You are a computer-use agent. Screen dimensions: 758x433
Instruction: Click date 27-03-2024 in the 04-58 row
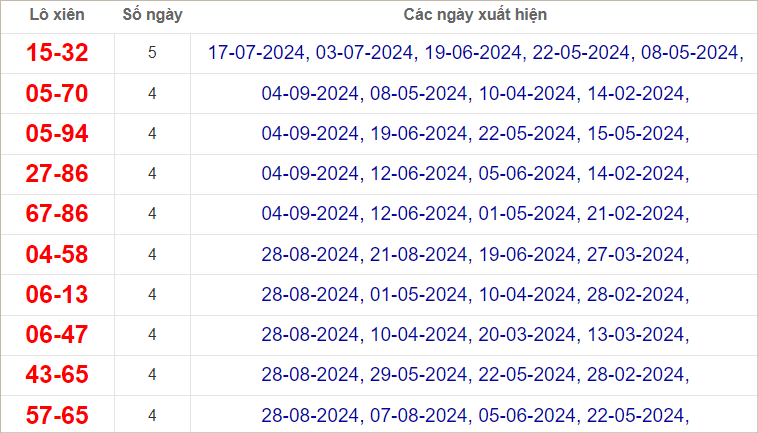(636, 254)
